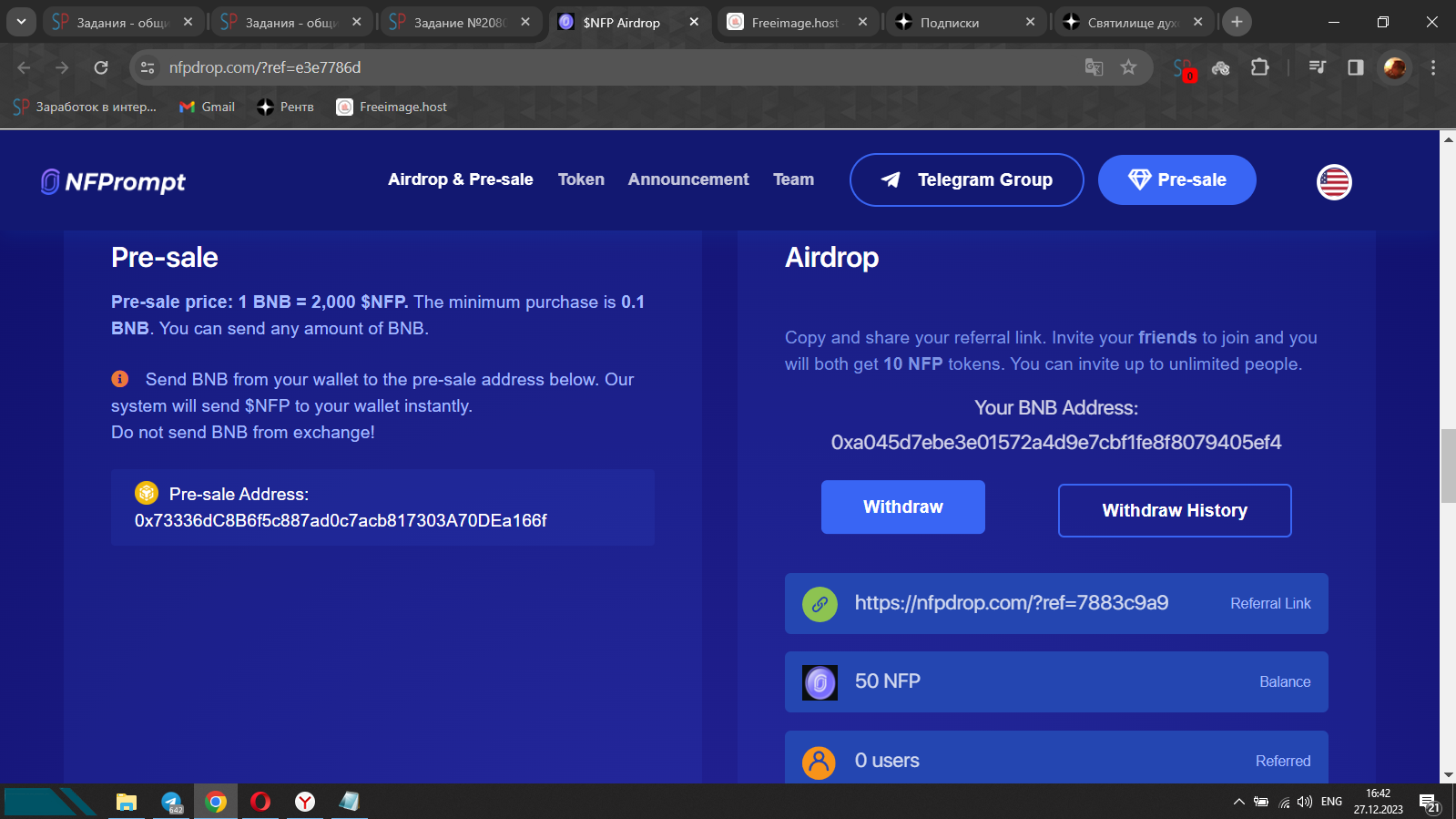Click the scrollbar down arrow

(1448, 775)
